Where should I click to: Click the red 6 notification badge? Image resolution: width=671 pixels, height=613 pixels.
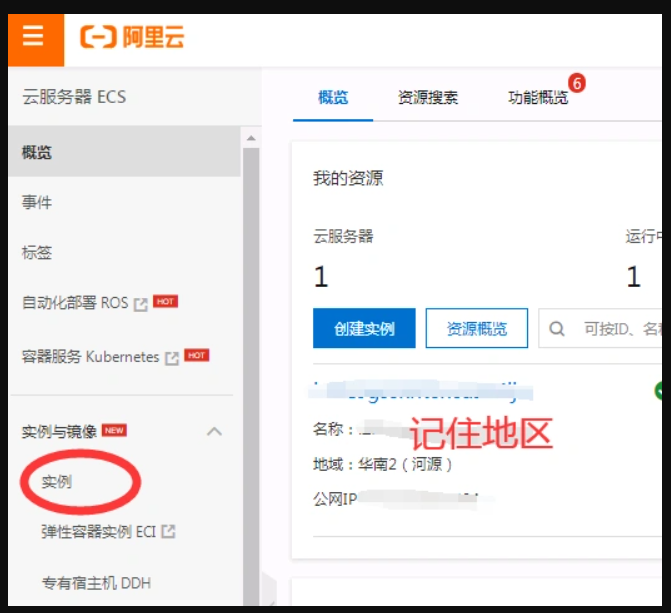576,83
